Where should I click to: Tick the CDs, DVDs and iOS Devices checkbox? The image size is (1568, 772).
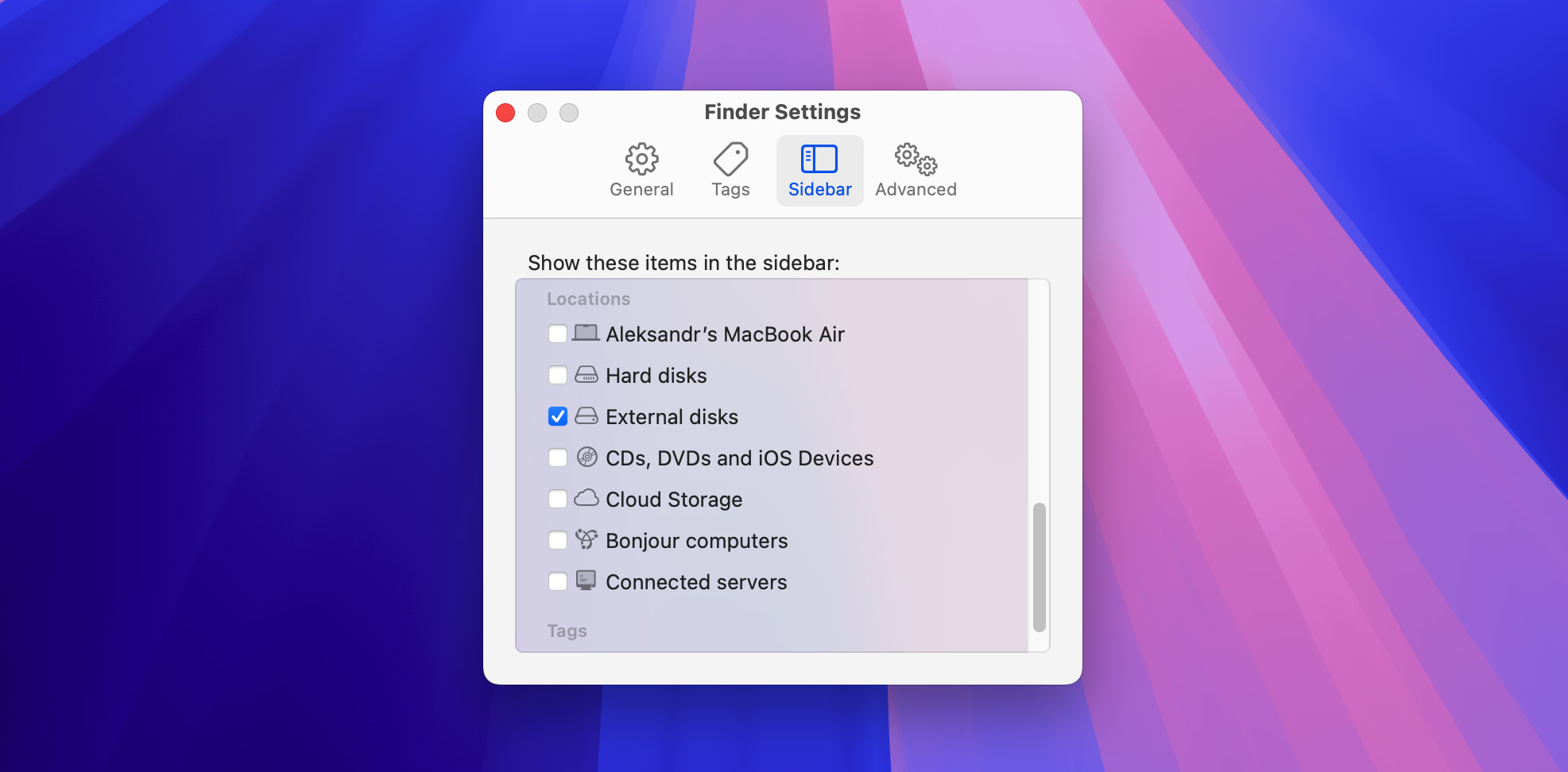(x=558, y=457)
